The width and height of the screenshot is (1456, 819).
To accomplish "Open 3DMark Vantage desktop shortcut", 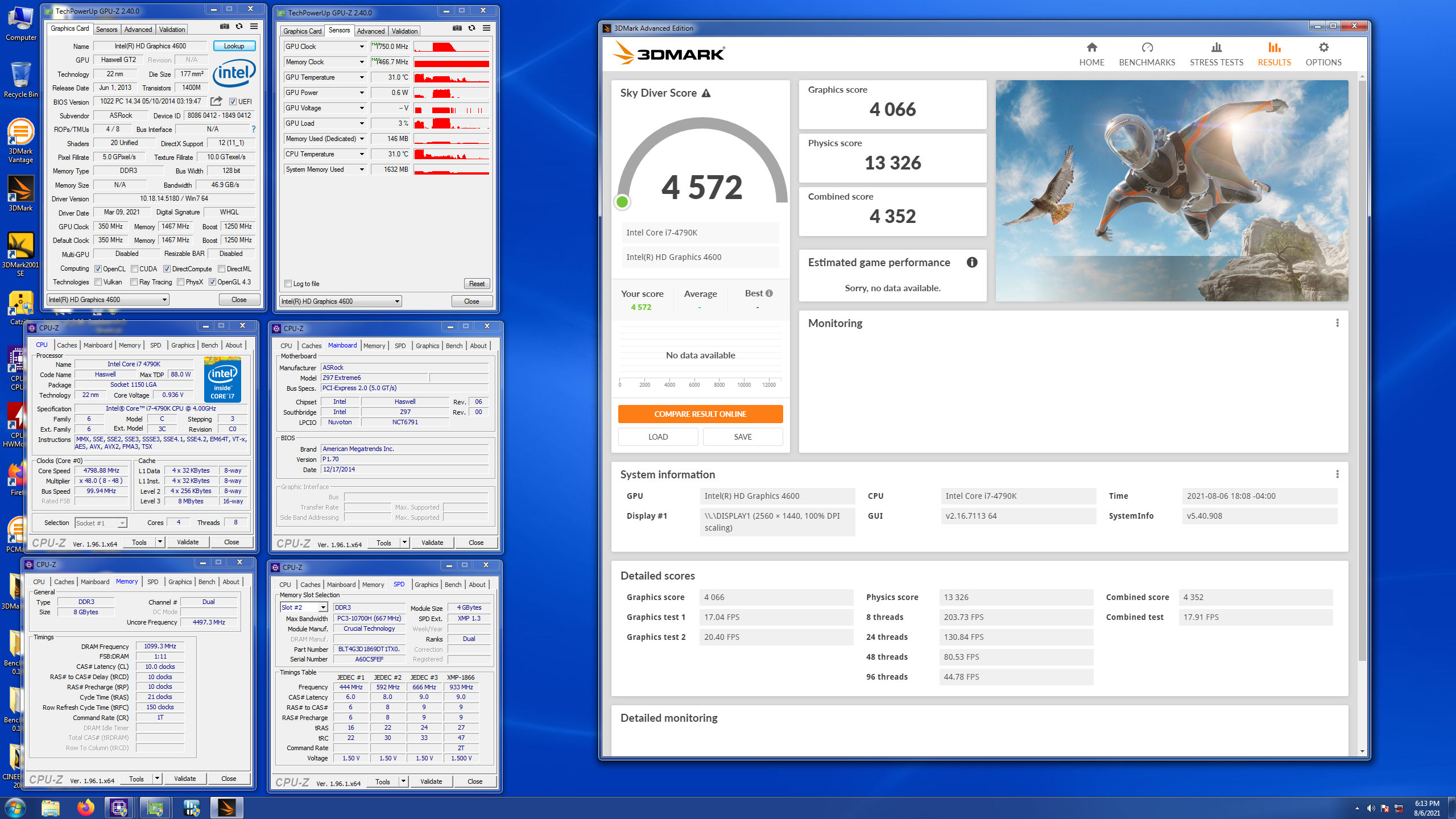I will pos(20,141).
